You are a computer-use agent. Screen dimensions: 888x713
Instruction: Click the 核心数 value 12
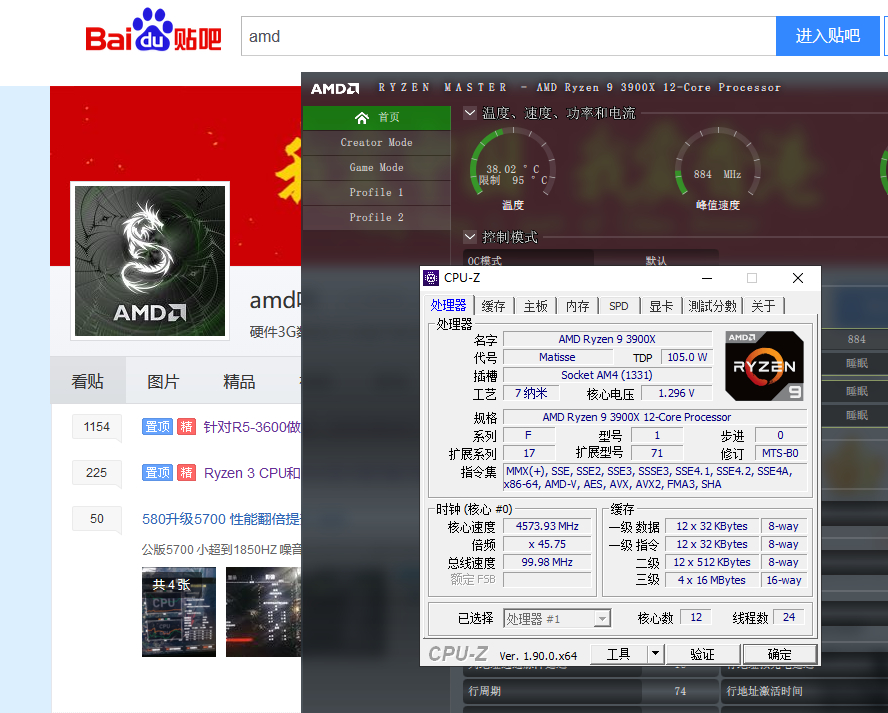coord(696,617)
